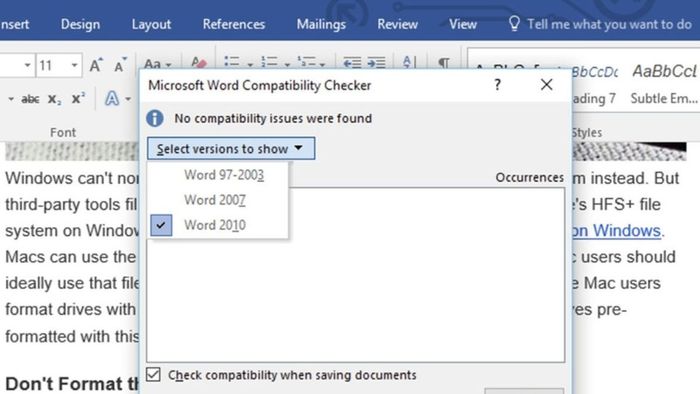Image resolution: width=700 pixels, height=394 pixels.
Task: Click the compatibility issues results list box
Action: click(355, 275)
